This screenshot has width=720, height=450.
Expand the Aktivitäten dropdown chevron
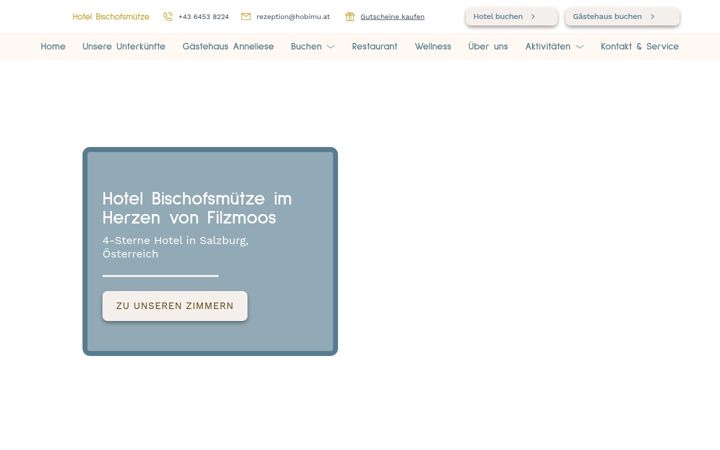[x=579, y=46]
